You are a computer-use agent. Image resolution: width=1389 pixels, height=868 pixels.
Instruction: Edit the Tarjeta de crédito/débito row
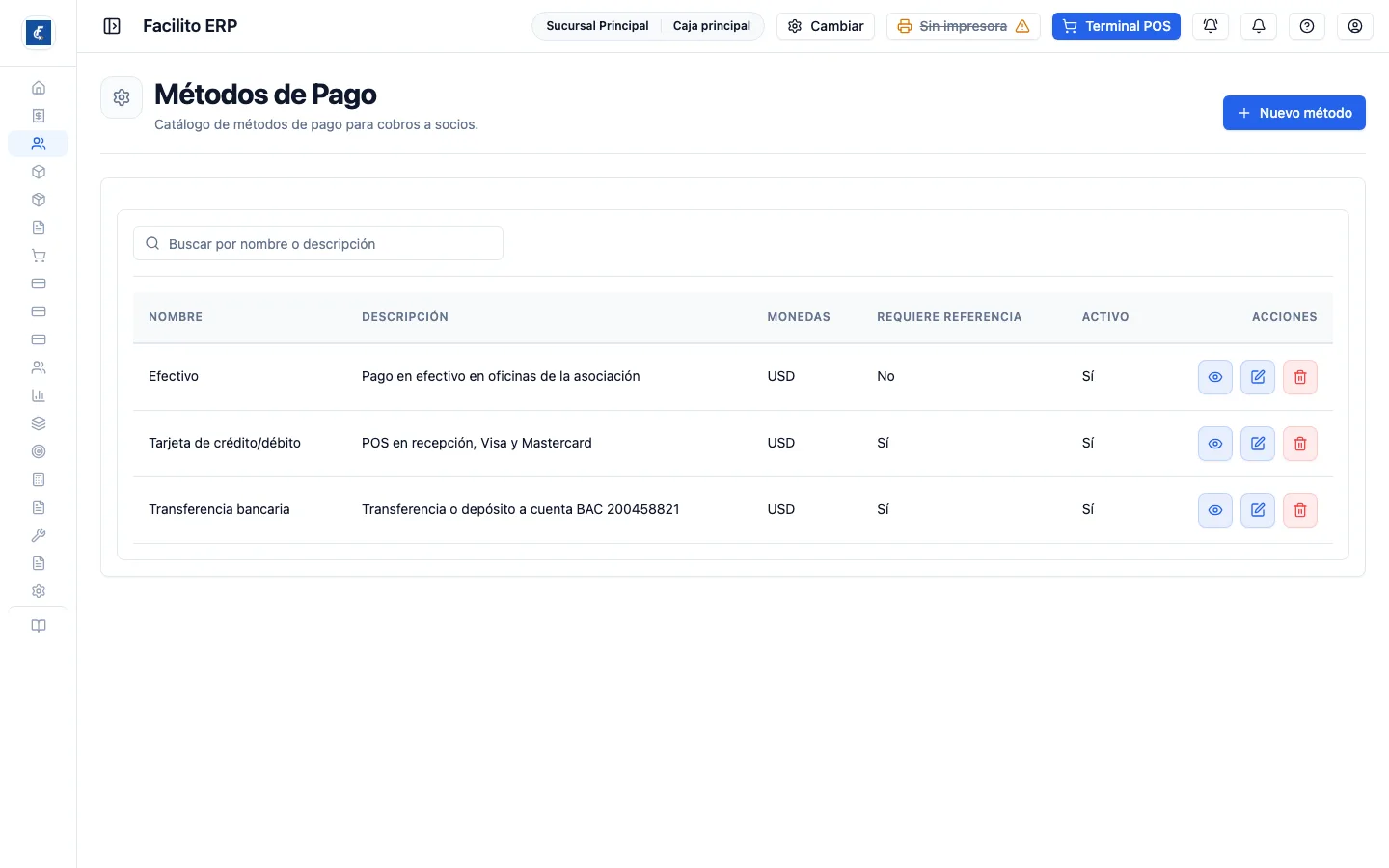coord(1258,444)
